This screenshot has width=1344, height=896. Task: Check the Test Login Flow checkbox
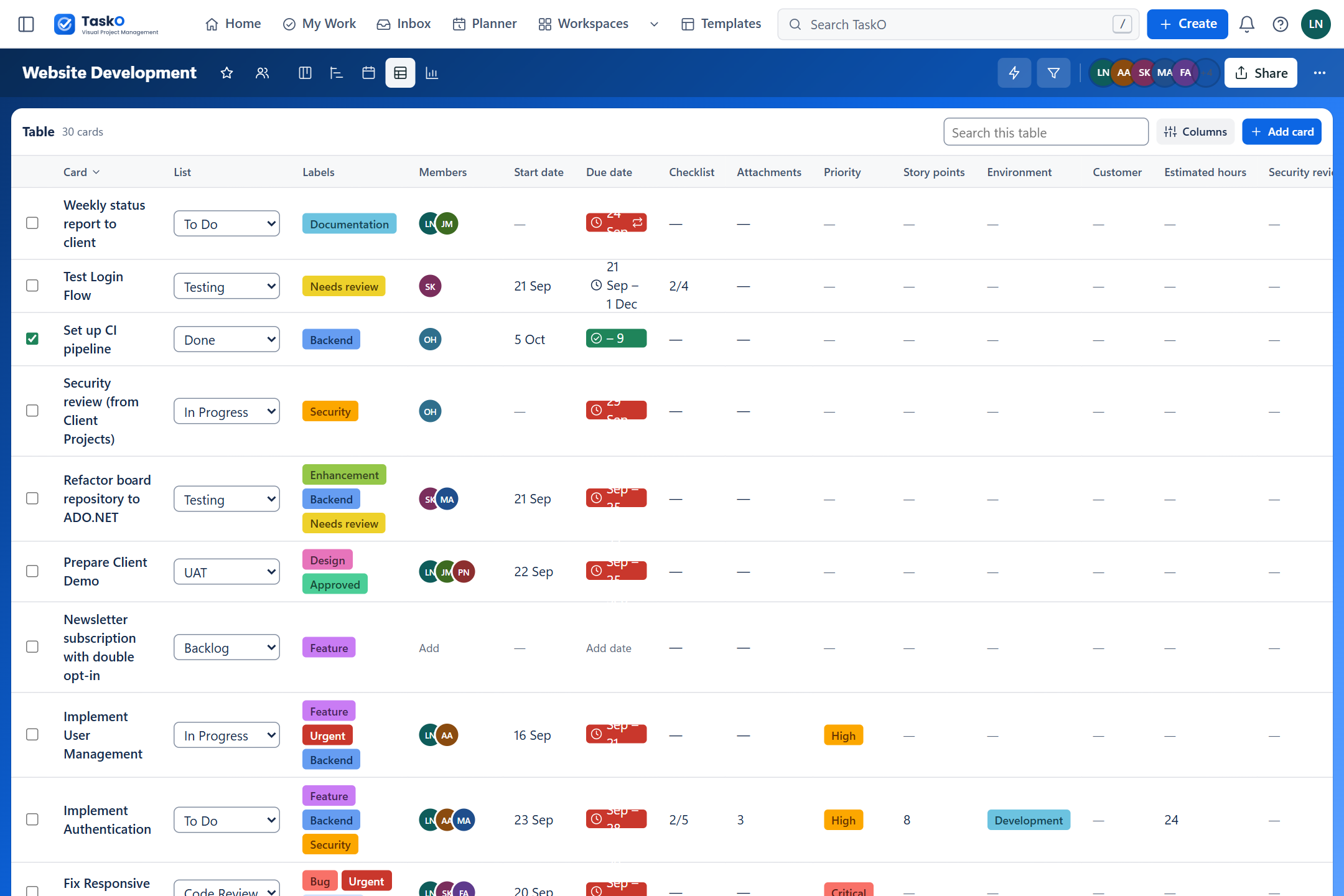[x=32, y=286]
